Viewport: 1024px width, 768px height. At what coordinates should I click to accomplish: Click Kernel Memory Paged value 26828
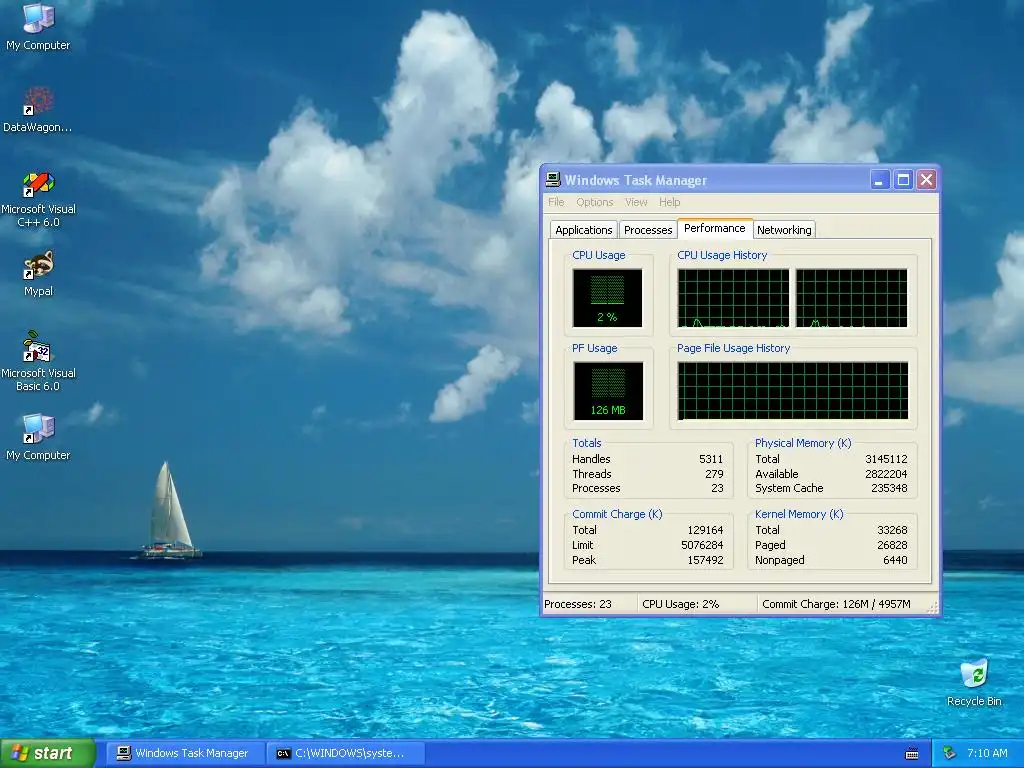[x=892, y=545]
